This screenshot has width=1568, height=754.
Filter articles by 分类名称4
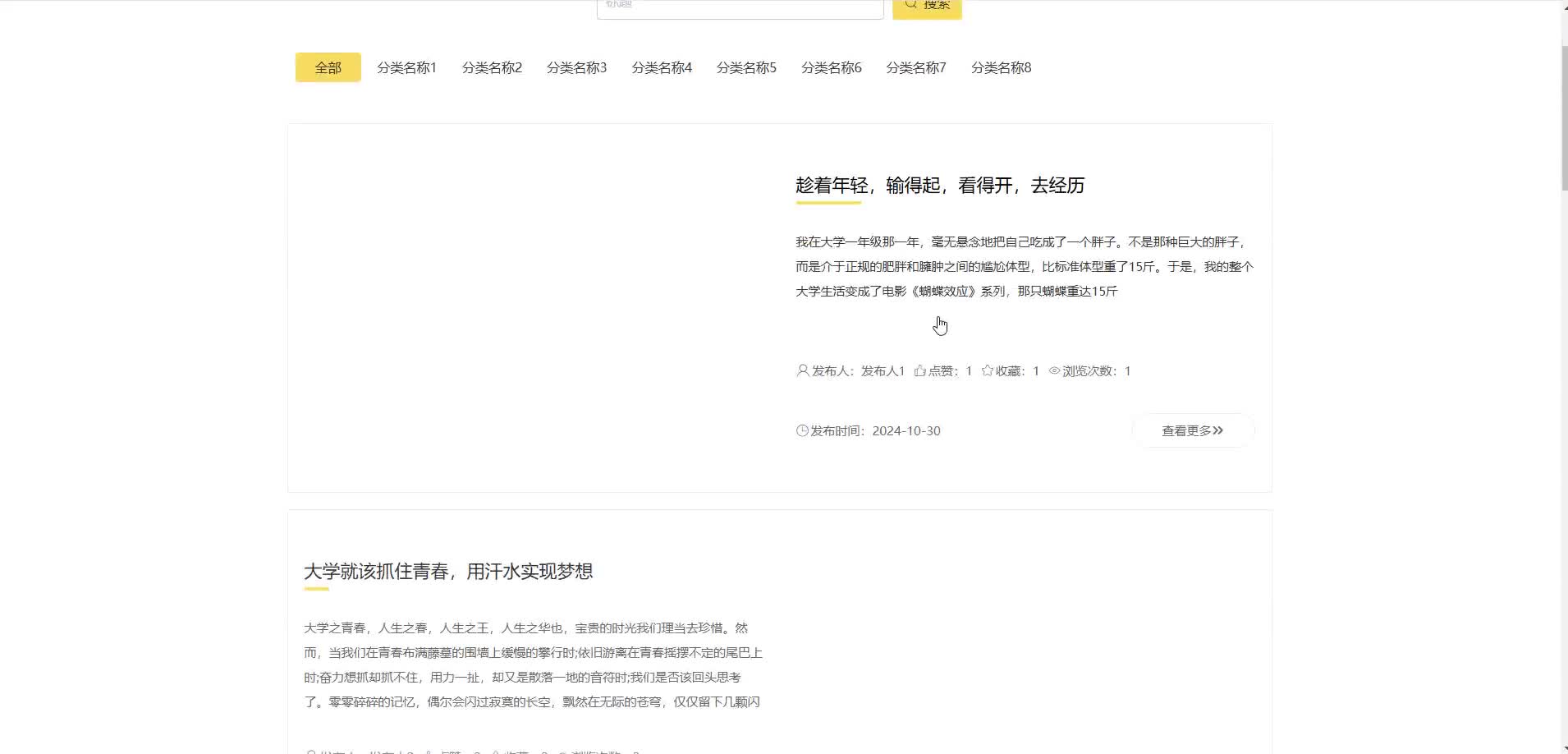pyautogui.click(x=662, y=67)
